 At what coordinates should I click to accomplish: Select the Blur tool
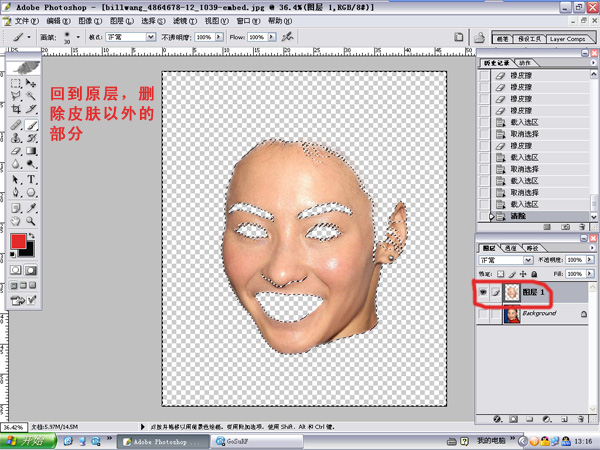(x=16, y=164)
